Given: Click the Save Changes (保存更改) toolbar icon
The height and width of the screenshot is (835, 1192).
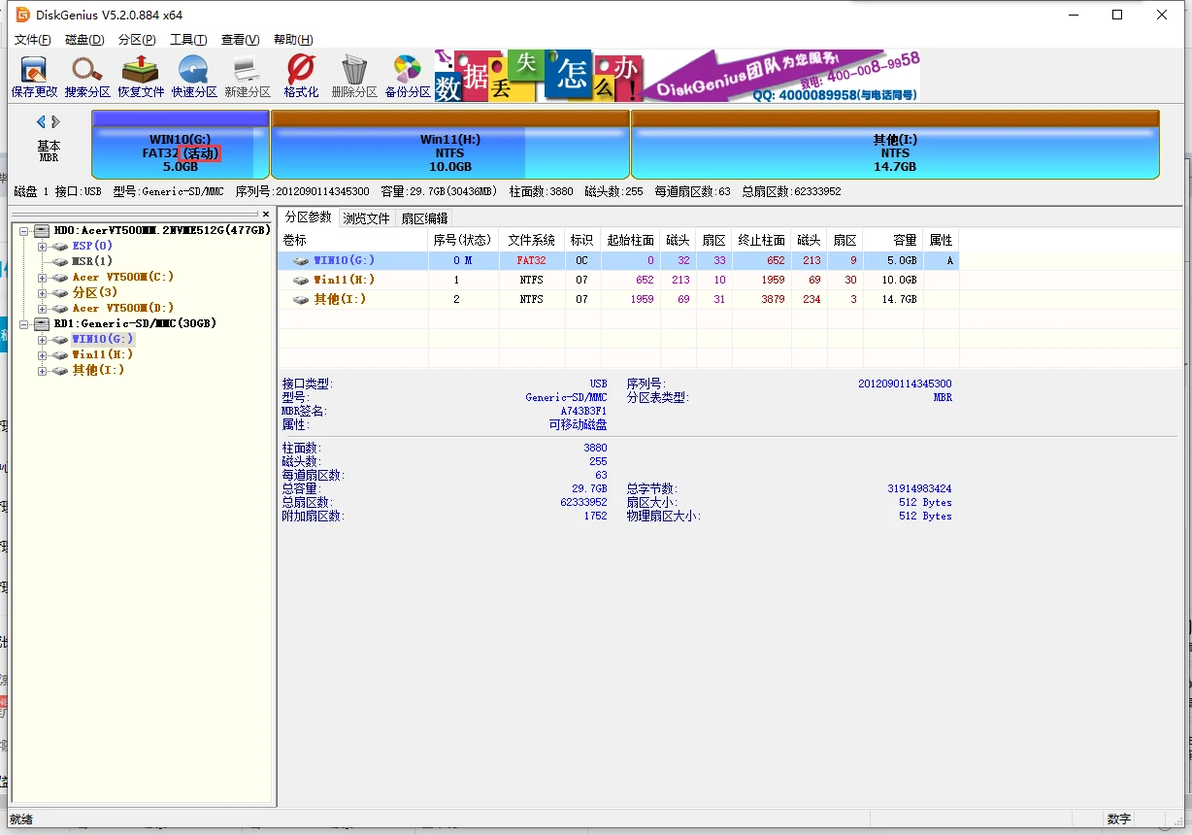Looking at the screenshot, I should click(x=34, y=76).
